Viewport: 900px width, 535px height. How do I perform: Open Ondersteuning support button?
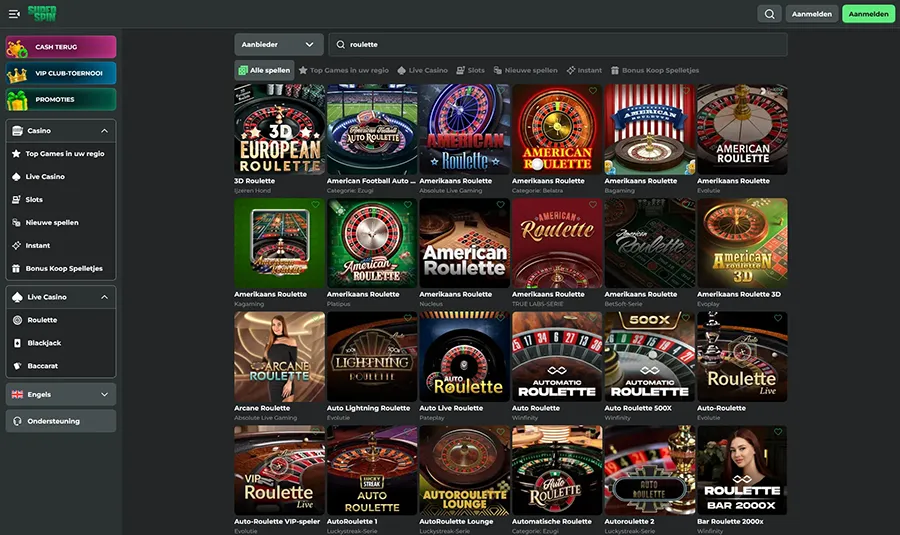[x=61, y=421]
